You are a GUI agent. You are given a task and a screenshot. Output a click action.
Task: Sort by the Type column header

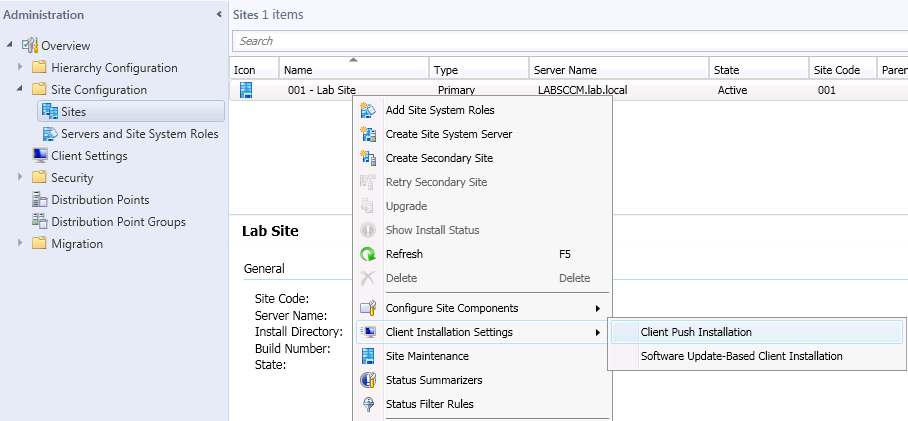click(x=479, y=68)
